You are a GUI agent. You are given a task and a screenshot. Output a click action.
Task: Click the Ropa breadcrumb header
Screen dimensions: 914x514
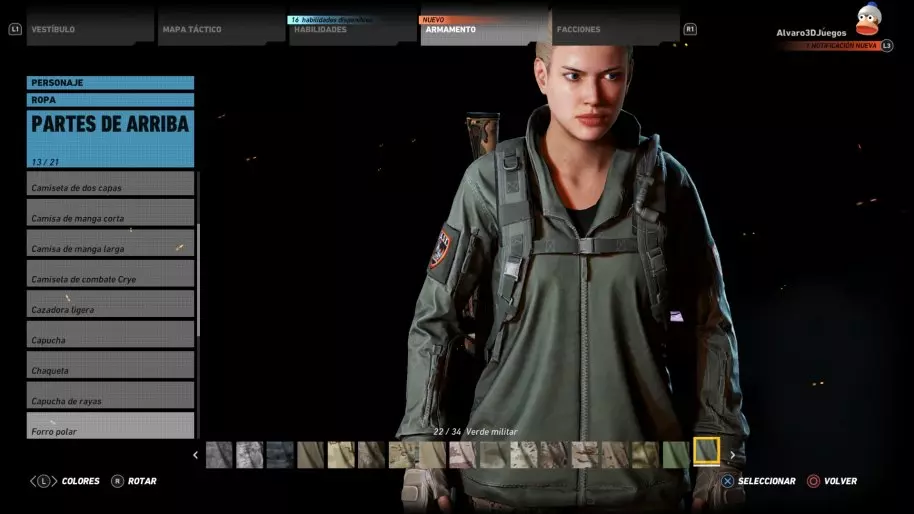pyautogui.click(x=110, y=100)
